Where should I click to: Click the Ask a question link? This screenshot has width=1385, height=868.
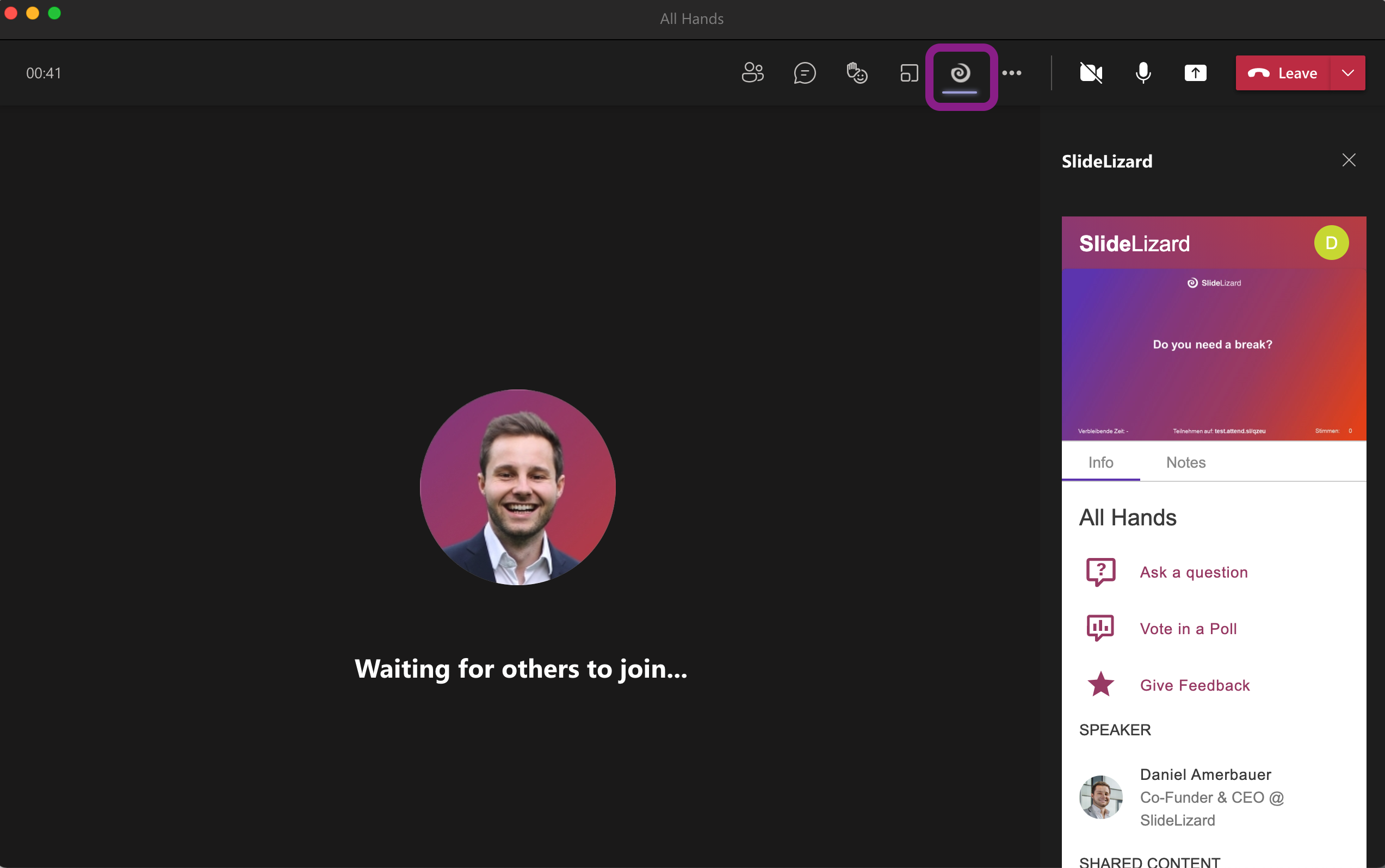pyautogui.click(x=1194, y=572)
